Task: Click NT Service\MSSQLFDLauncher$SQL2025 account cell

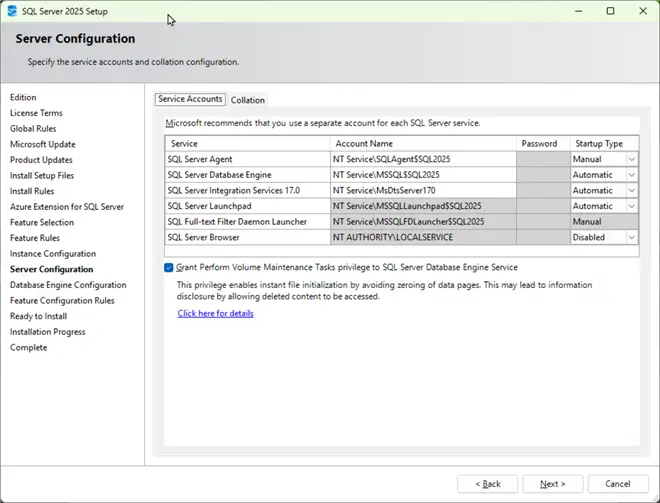Action: tap(423, 222)
